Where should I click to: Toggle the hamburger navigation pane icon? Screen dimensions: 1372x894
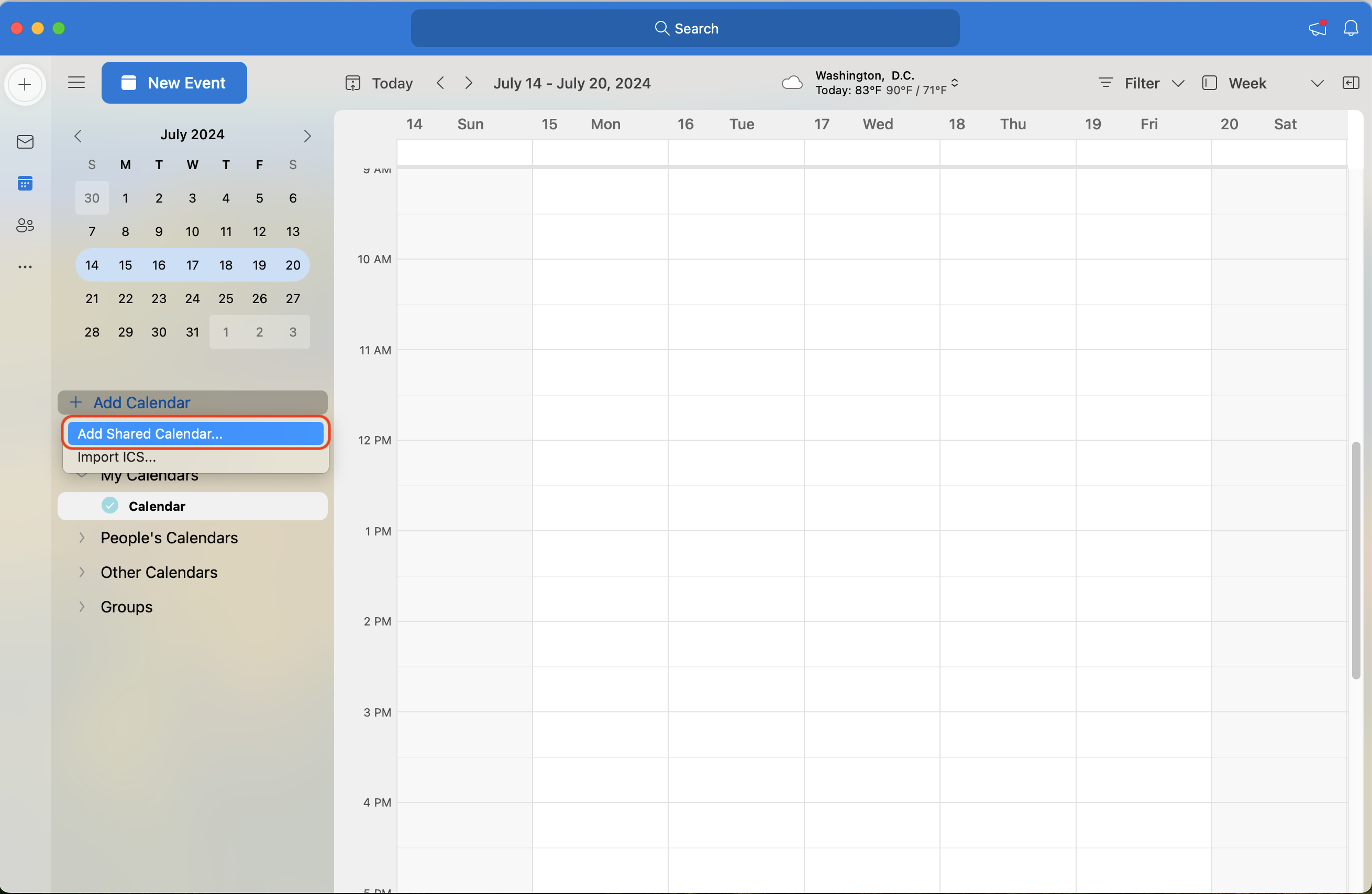76,83
